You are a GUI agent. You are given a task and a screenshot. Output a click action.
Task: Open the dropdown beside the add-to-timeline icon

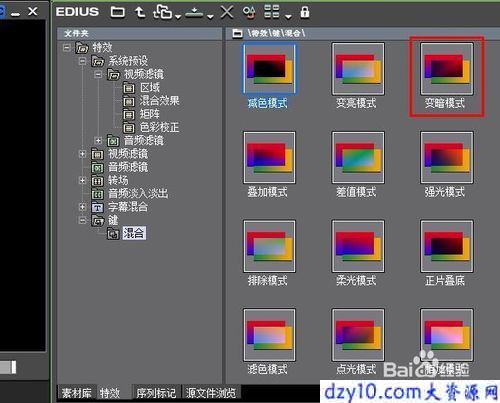[178, 16]
